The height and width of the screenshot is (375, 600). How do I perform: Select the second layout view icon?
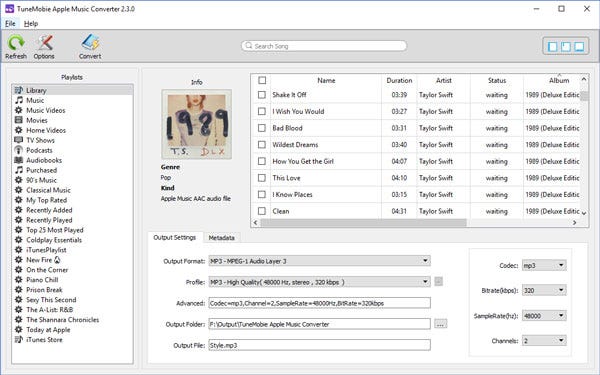point(566,47)
